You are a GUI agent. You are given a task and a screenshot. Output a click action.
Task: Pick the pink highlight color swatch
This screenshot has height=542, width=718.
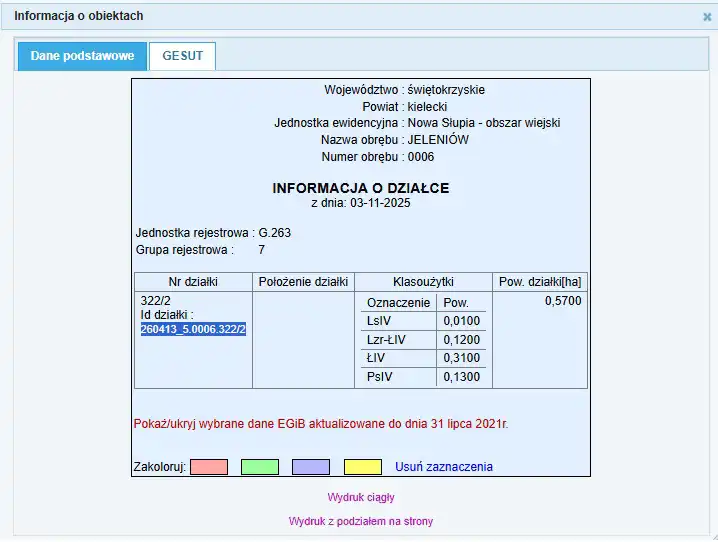209,467
